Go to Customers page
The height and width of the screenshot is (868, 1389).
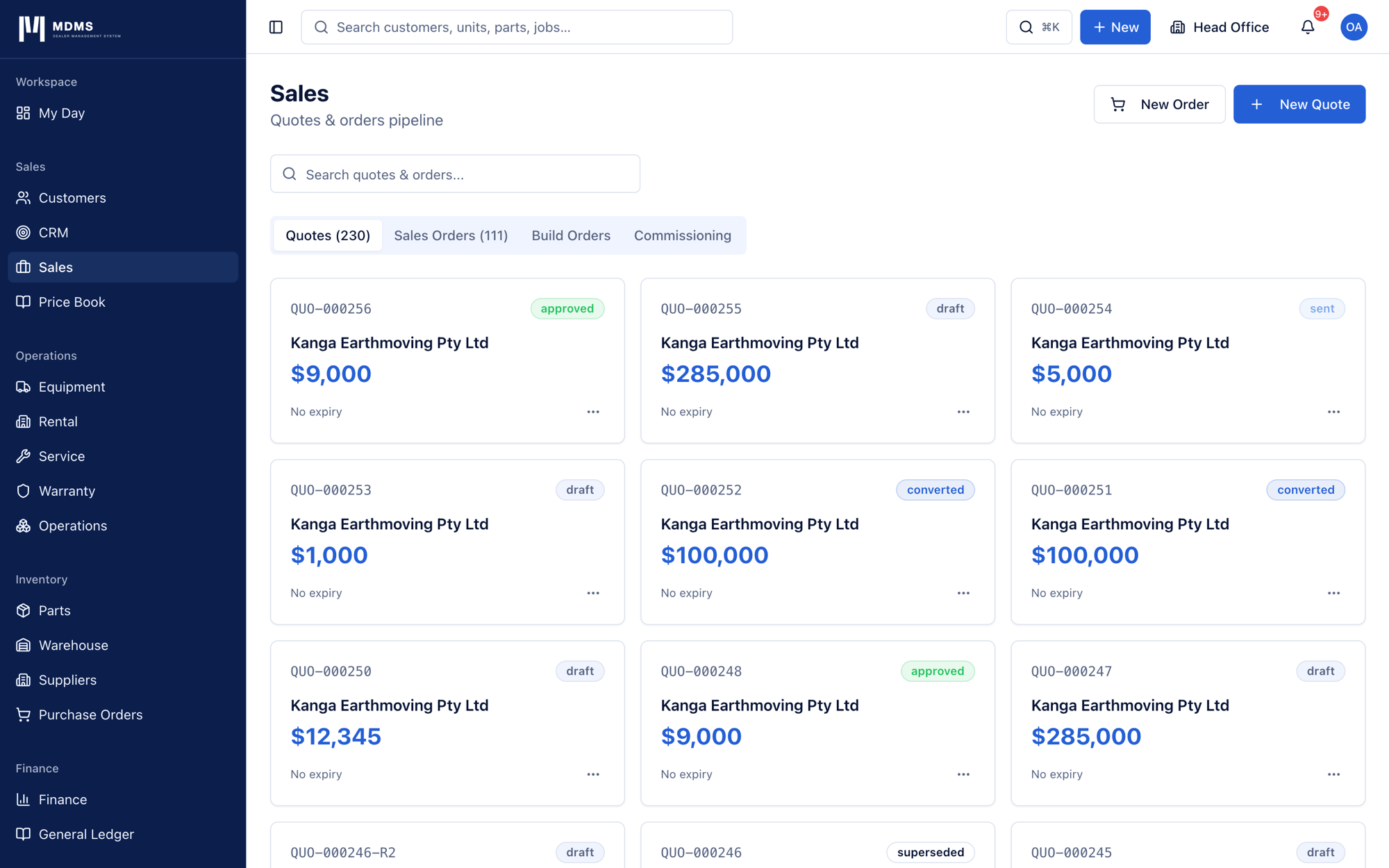[x=123, y=198]
